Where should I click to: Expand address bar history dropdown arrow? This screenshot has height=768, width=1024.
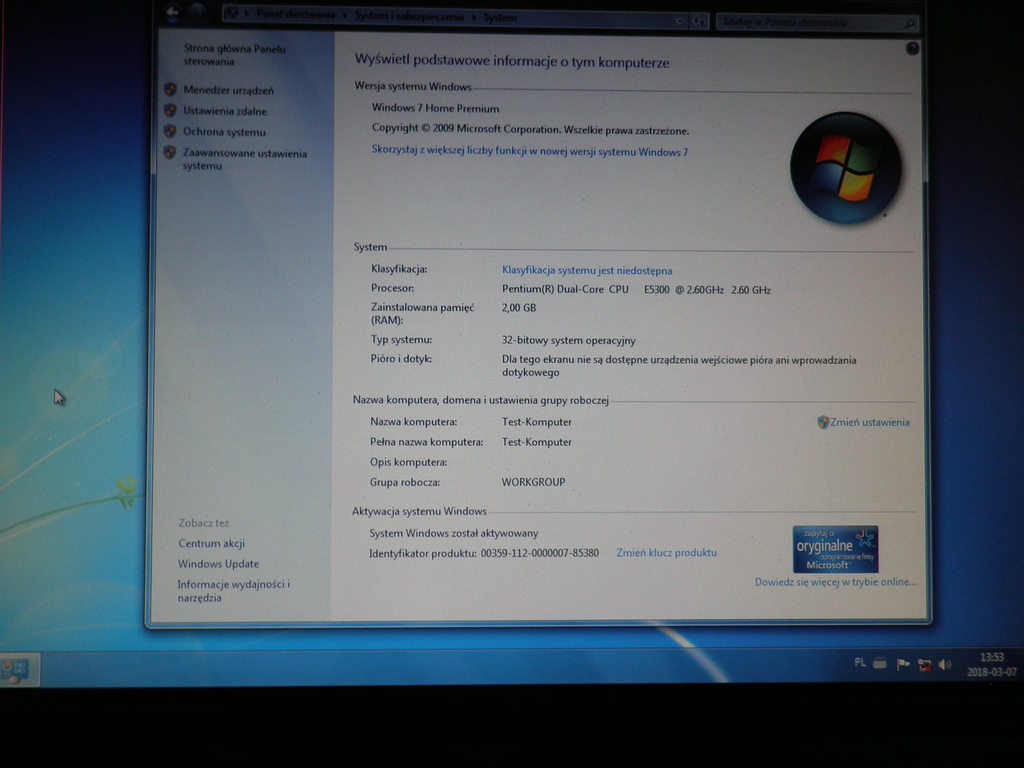679,22
